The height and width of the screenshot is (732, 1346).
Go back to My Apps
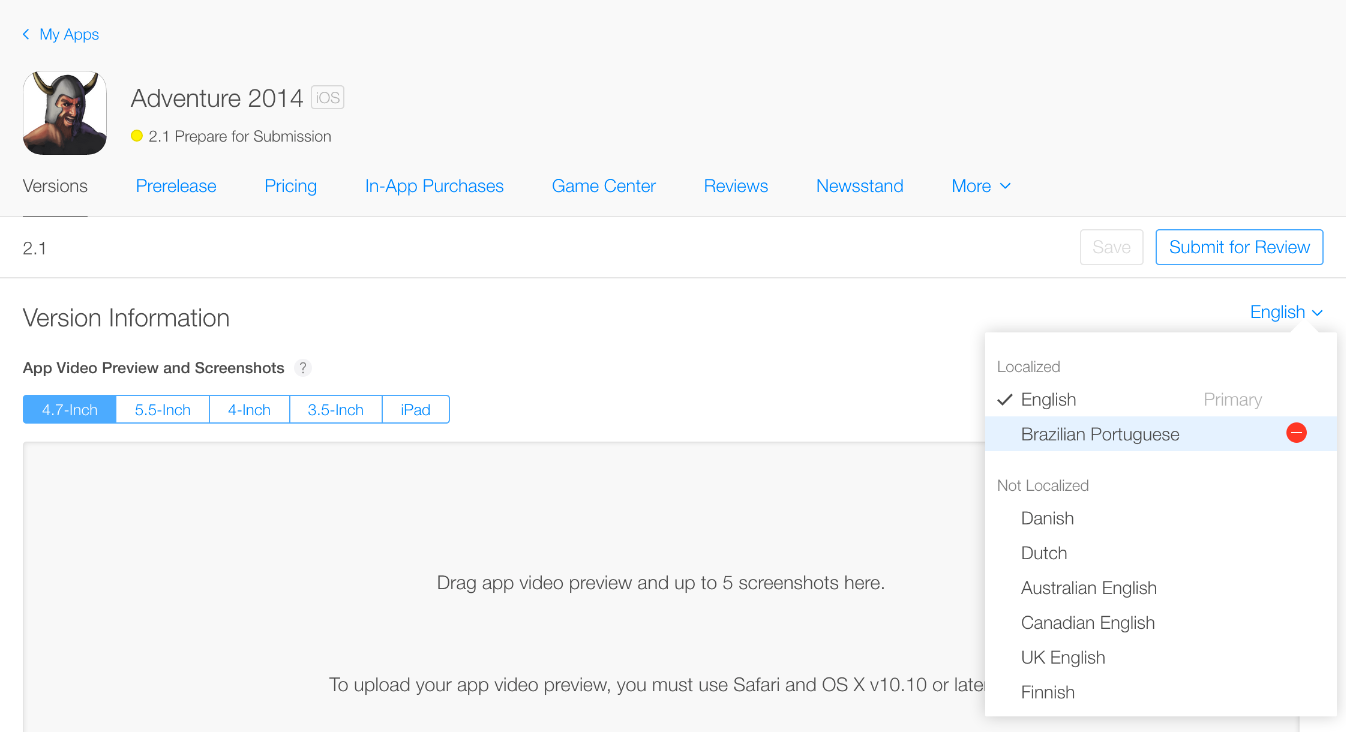point(61,34)
